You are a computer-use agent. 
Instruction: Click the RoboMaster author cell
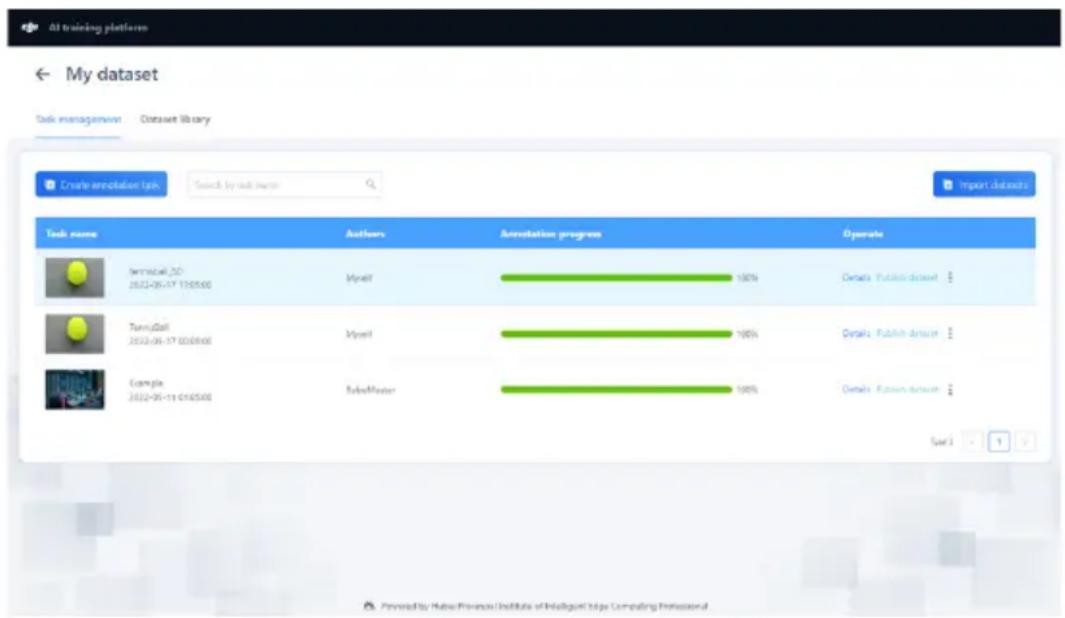click(x=370, y=390)
